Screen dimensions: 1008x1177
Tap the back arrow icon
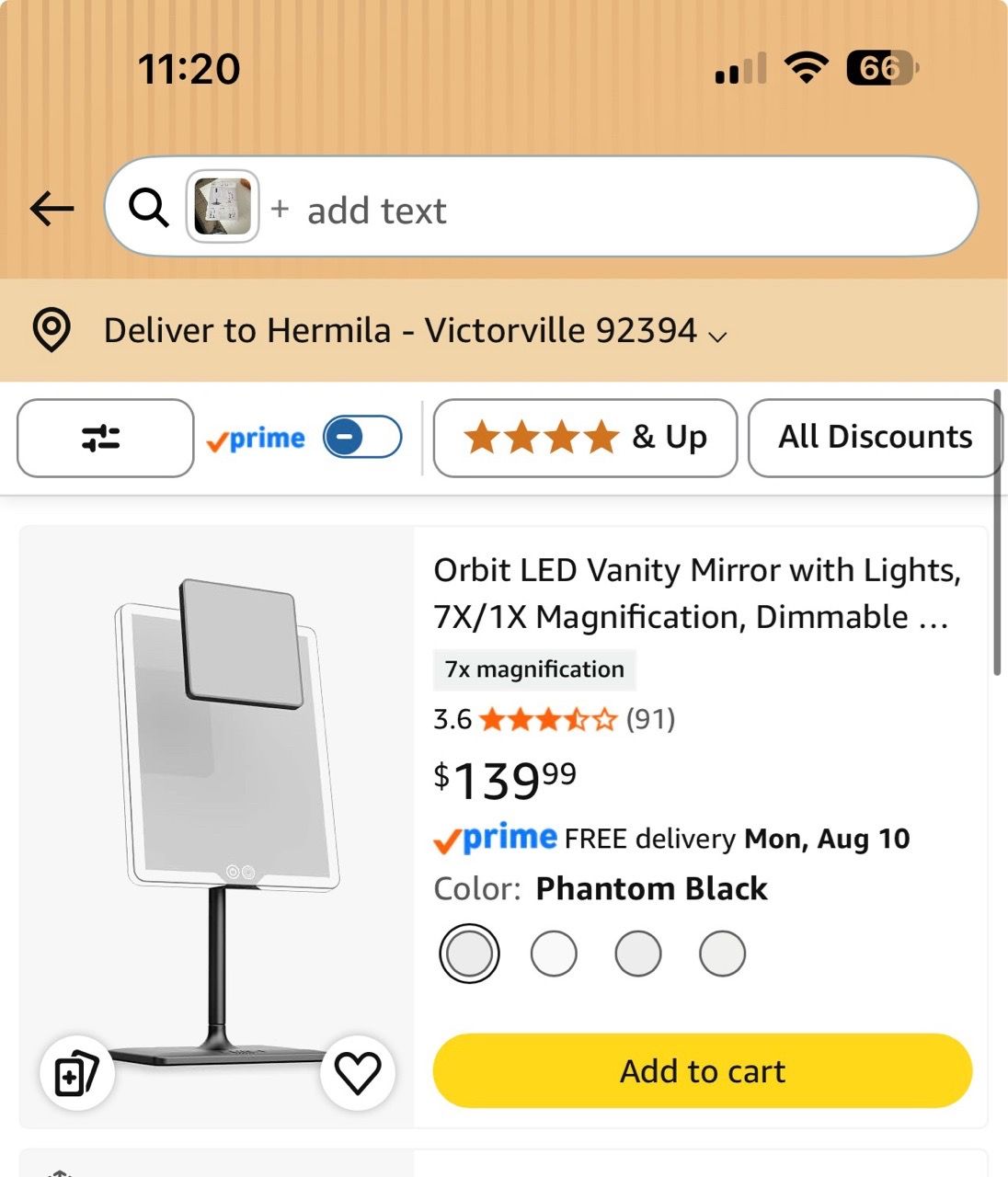pyautogui.click(x=52, y=209)
